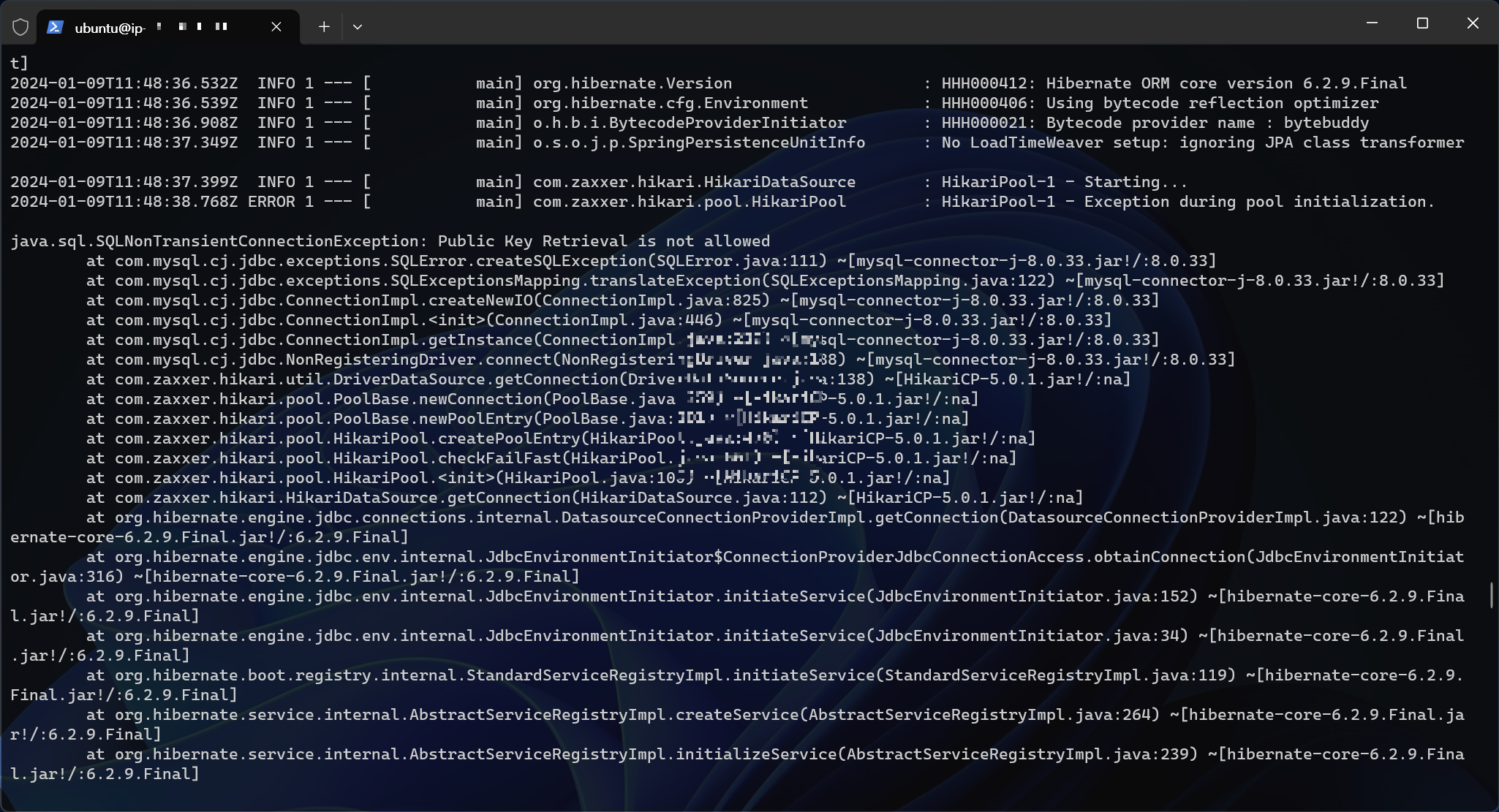Close the ubuntu@ip tab
The image size is (1499, 812).
pos(276,27)
